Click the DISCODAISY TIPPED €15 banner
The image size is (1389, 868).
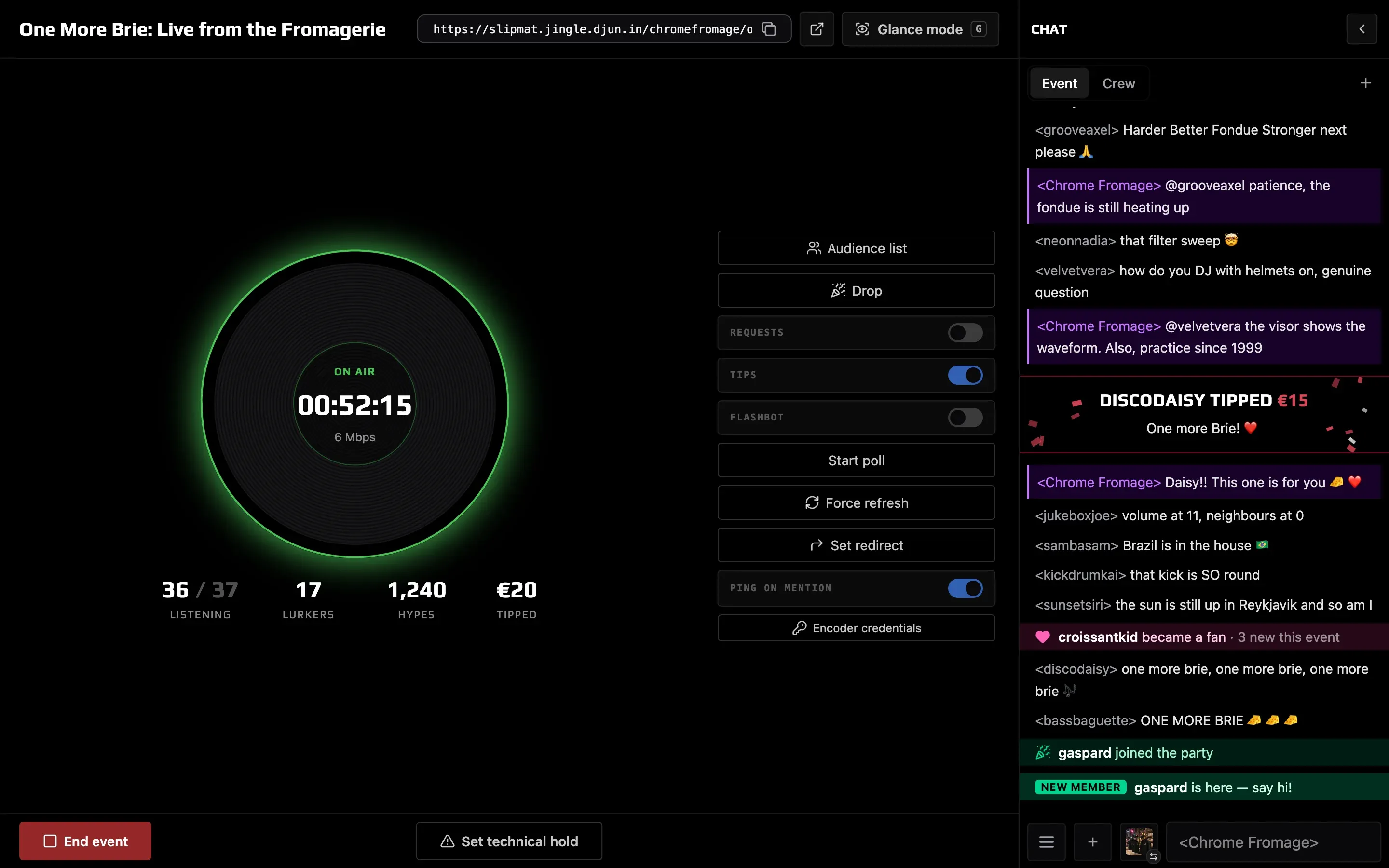coord(1204,415)
